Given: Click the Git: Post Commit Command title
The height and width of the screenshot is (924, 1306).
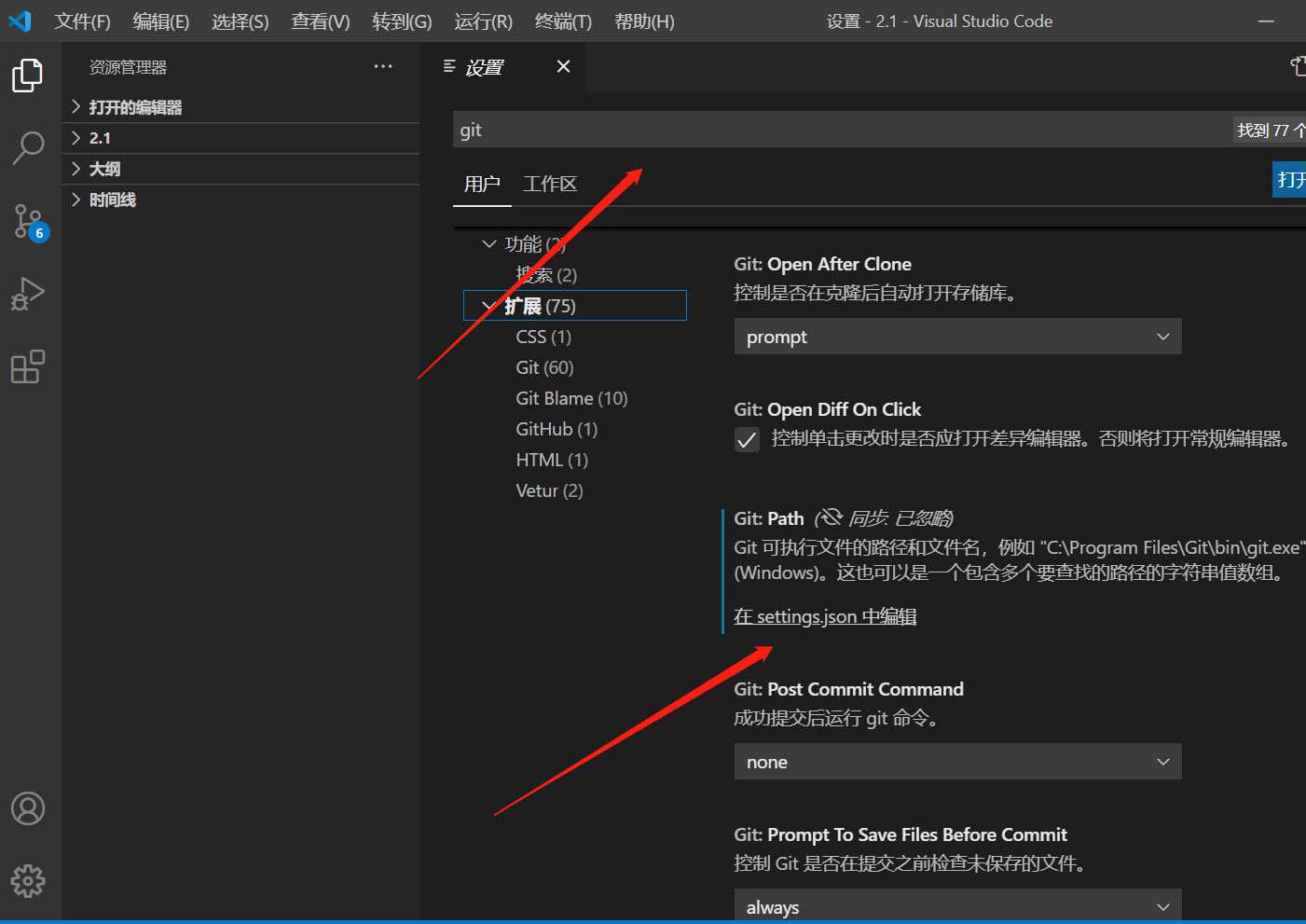Looking at the screenshot, I should click(x=848, y=689).
